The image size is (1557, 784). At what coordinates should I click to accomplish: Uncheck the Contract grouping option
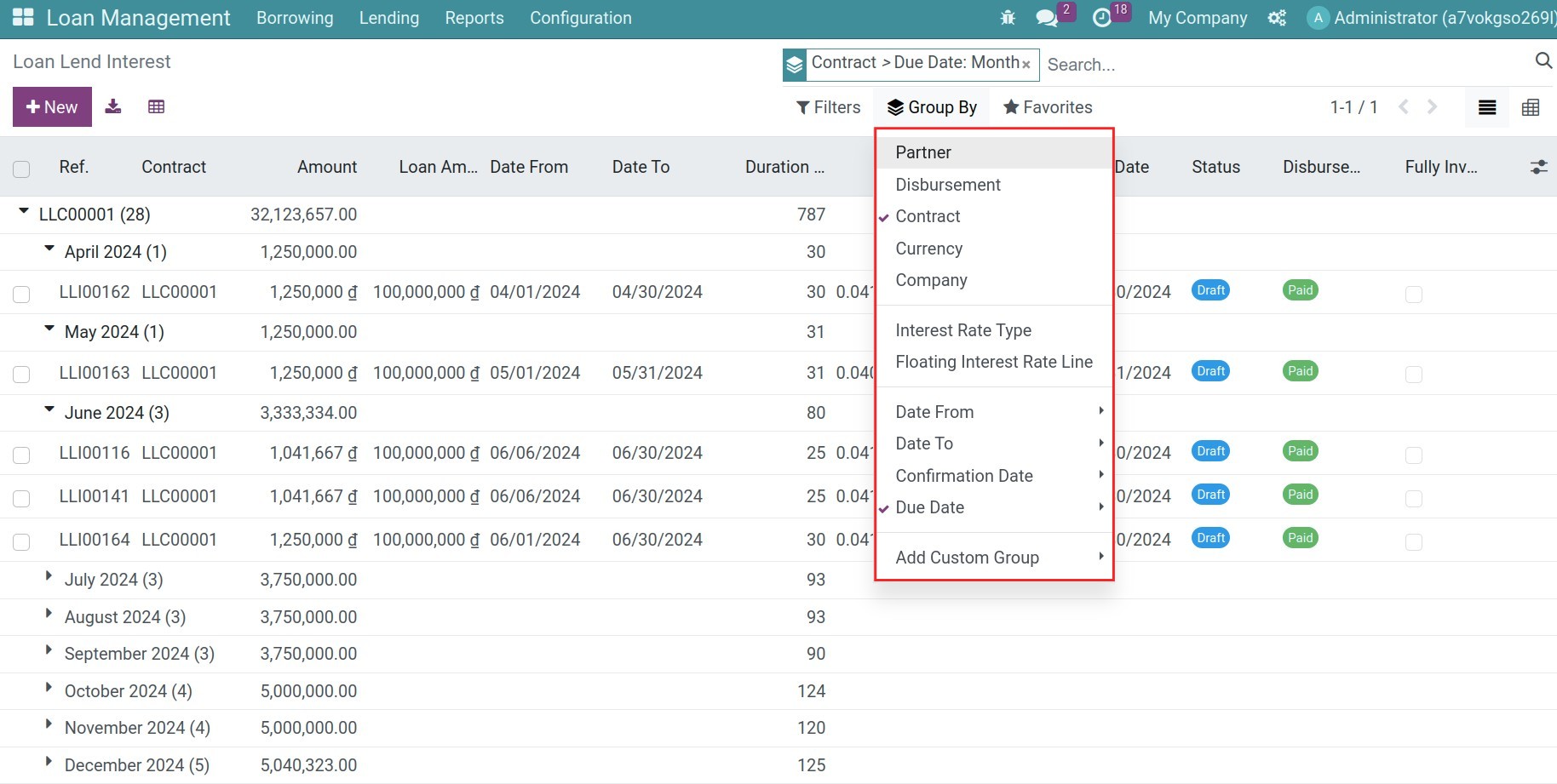pos(994,216)
